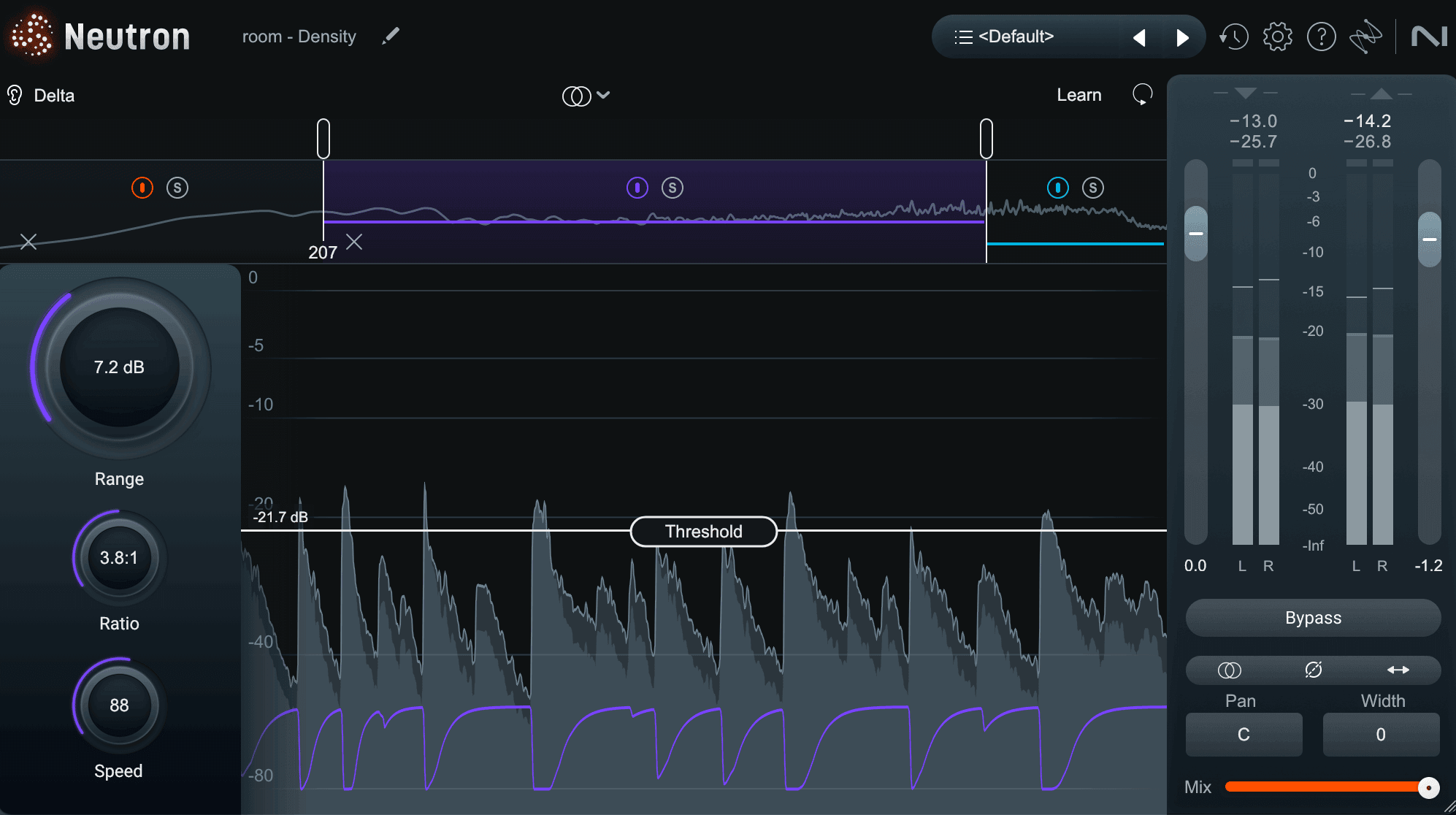Click the Ratio knob showing 3.8:1

(119, 558)
